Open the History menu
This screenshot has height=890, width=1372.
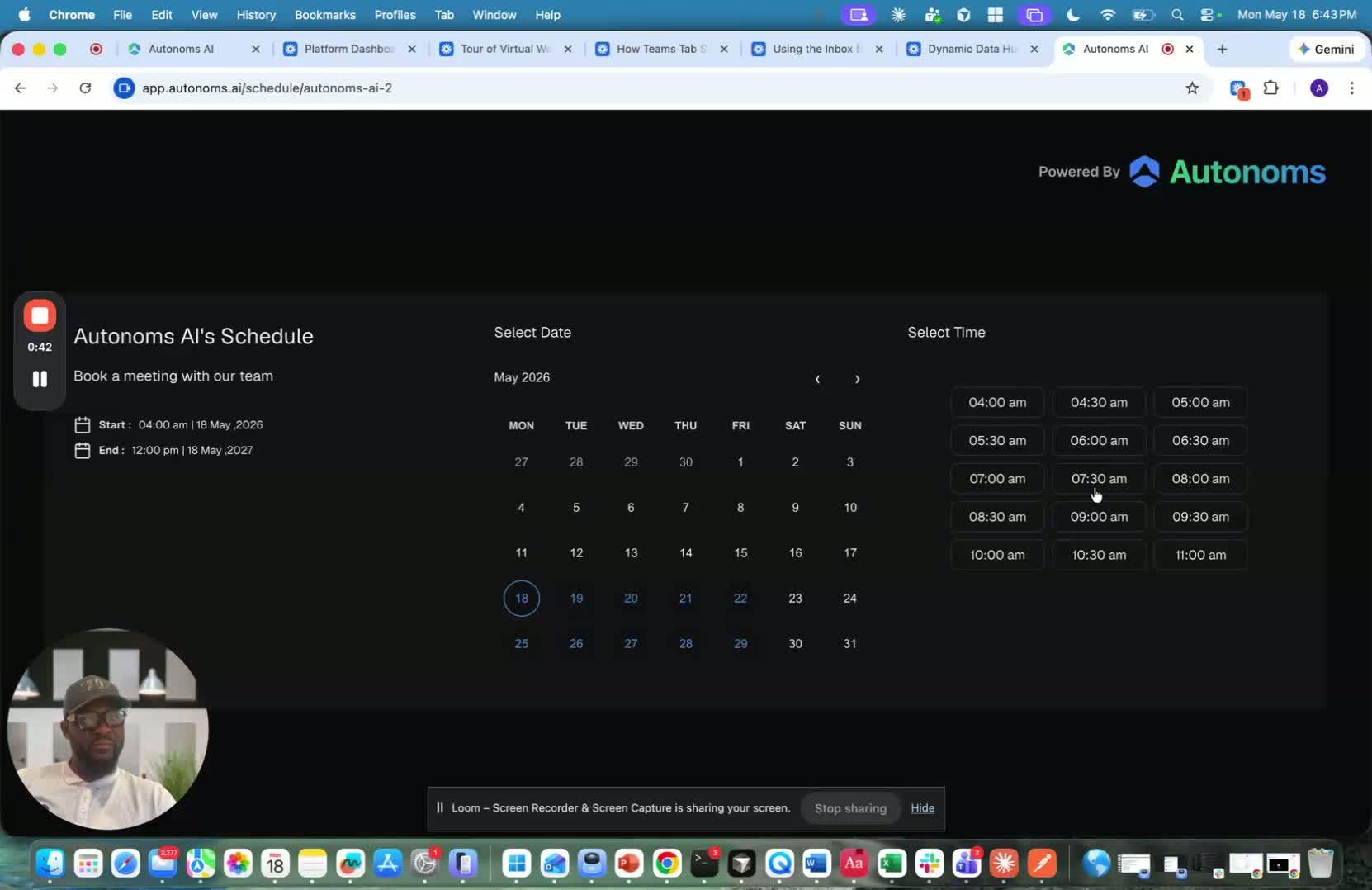click(x=256, y=15)
